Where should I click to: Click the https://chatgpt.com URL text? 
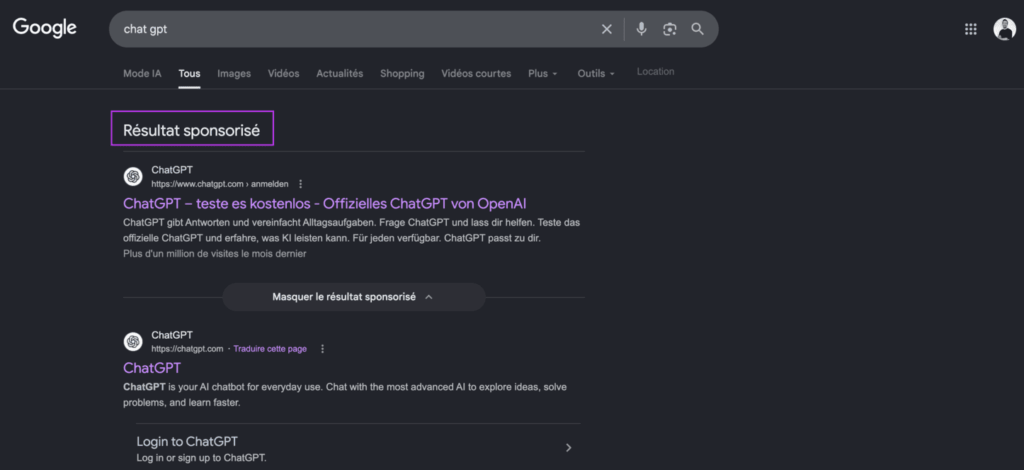[x=187, y=349]
